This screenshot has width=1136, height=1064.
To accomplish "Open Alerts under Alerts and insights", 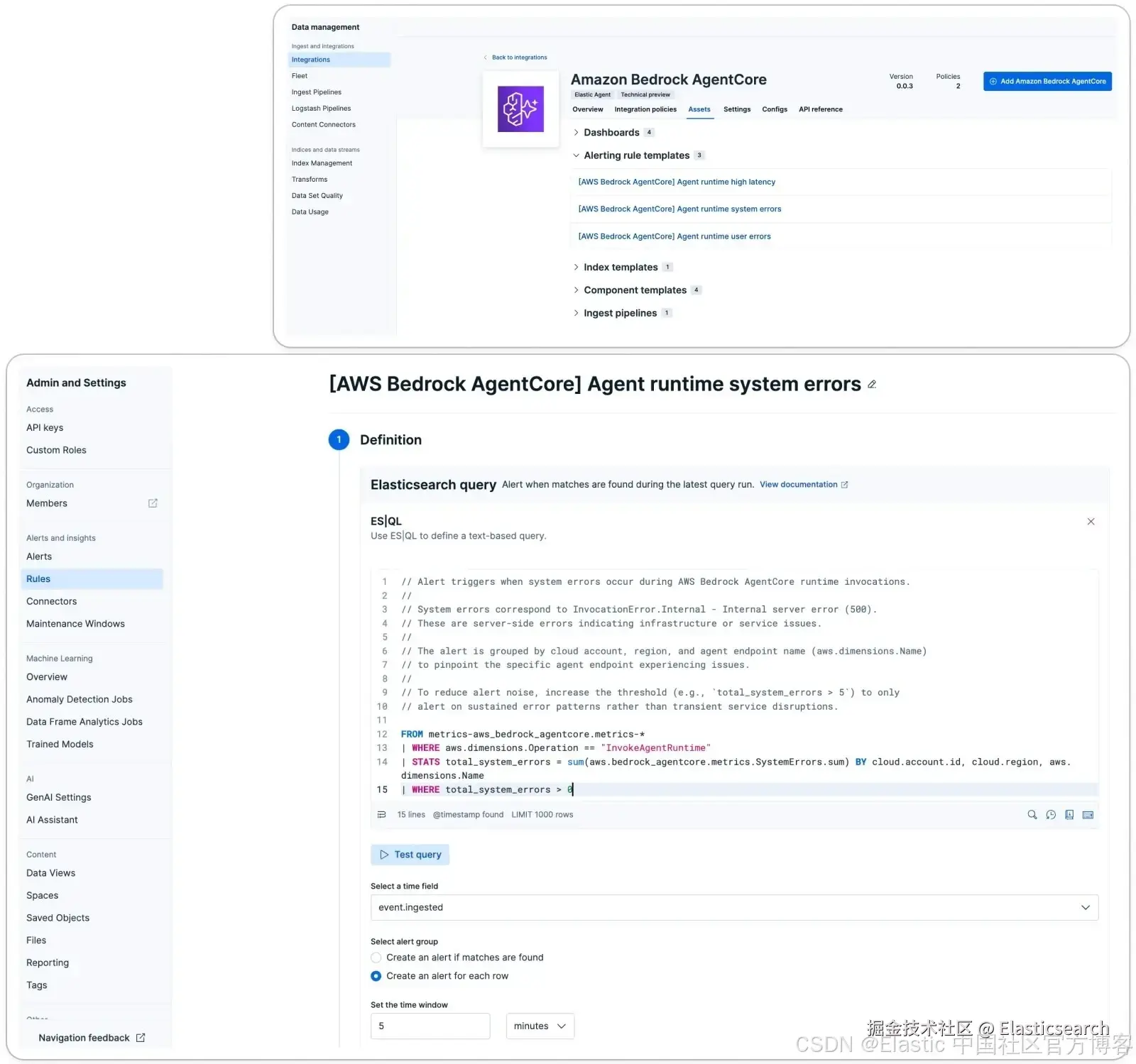I will (x=39, y=556).
